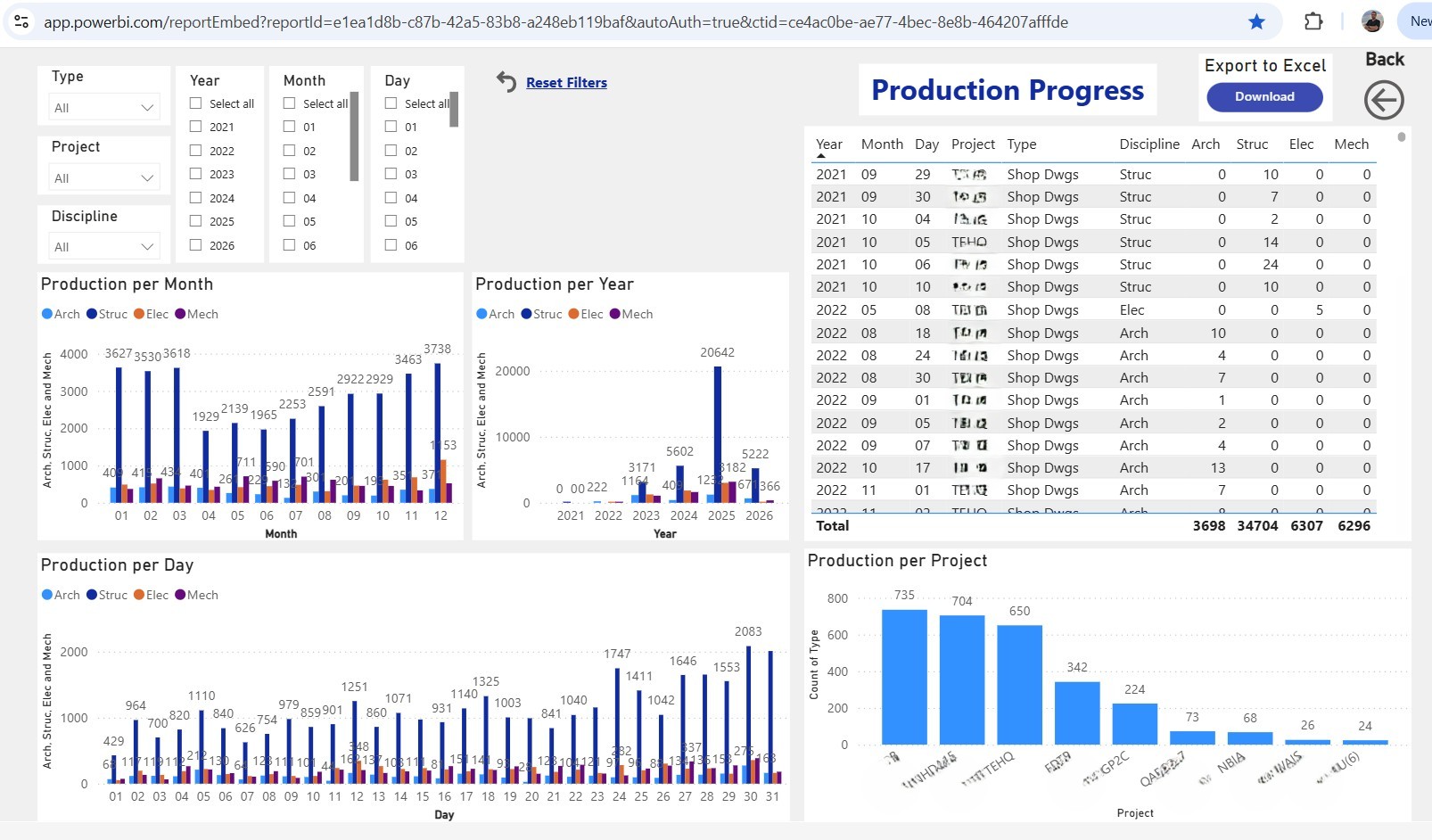Click the Back navigation arrow icon

point(1383,101)
